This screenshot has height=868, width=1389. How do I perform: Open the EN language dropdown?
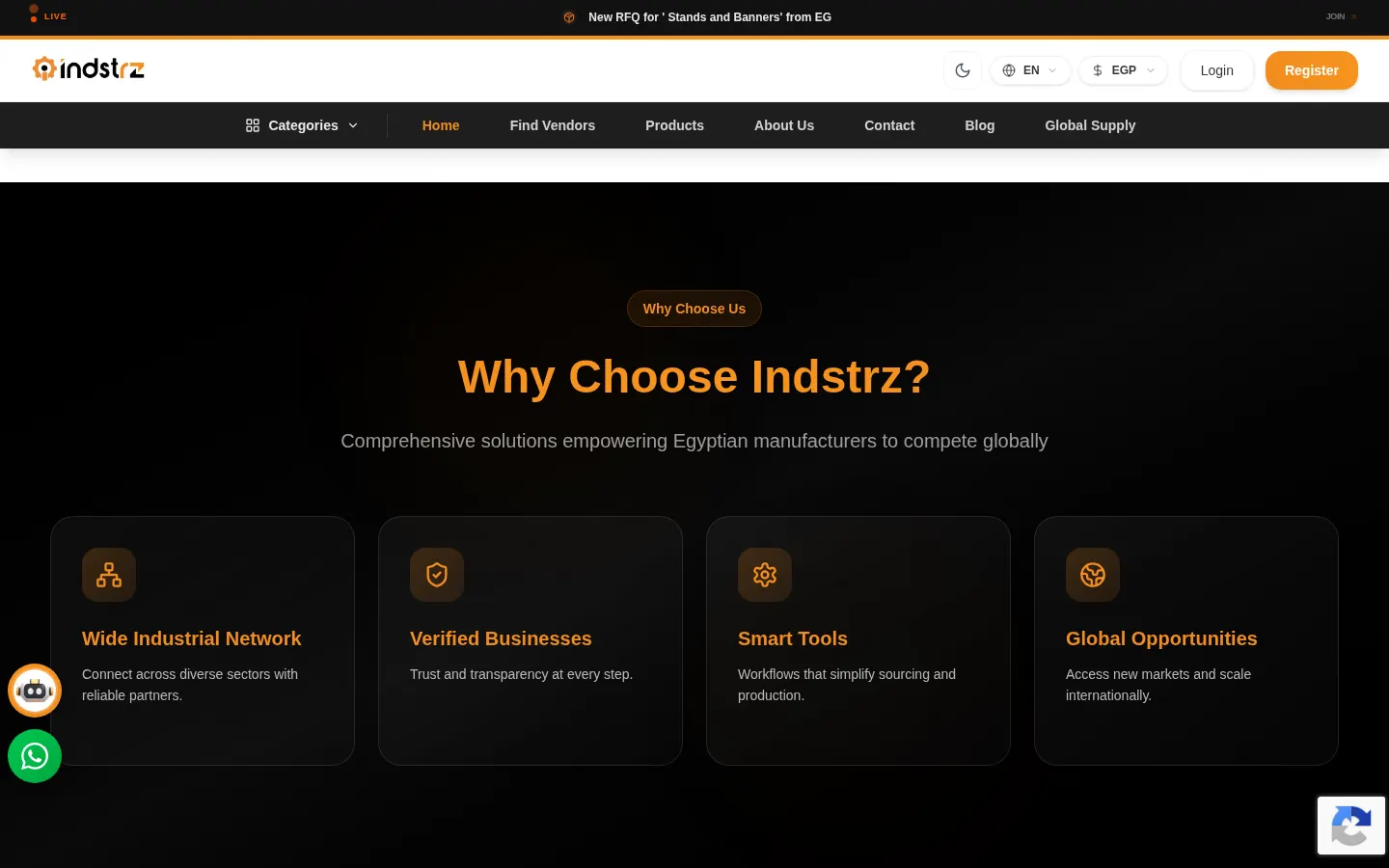pyautogui.click(x=1030, y=70)
